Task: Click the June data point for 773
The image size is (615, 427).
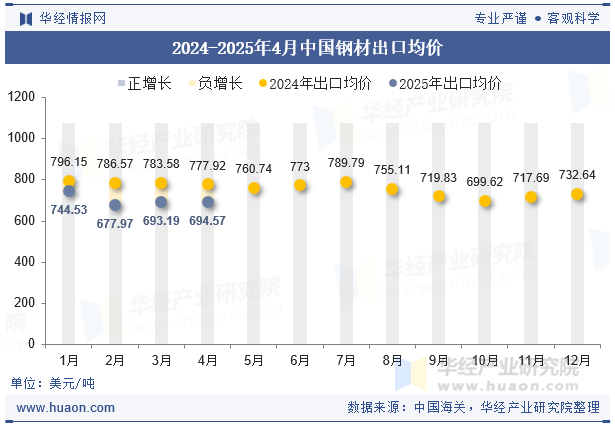Action: [300, 185]
